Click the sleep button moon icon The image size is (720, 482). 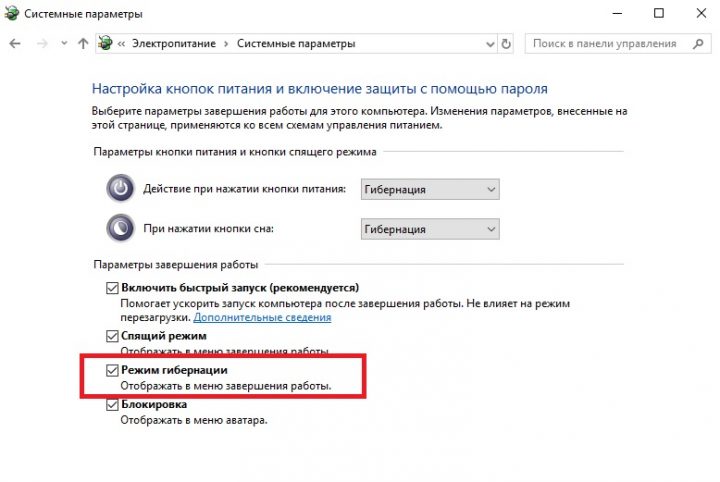pos(119,228)
